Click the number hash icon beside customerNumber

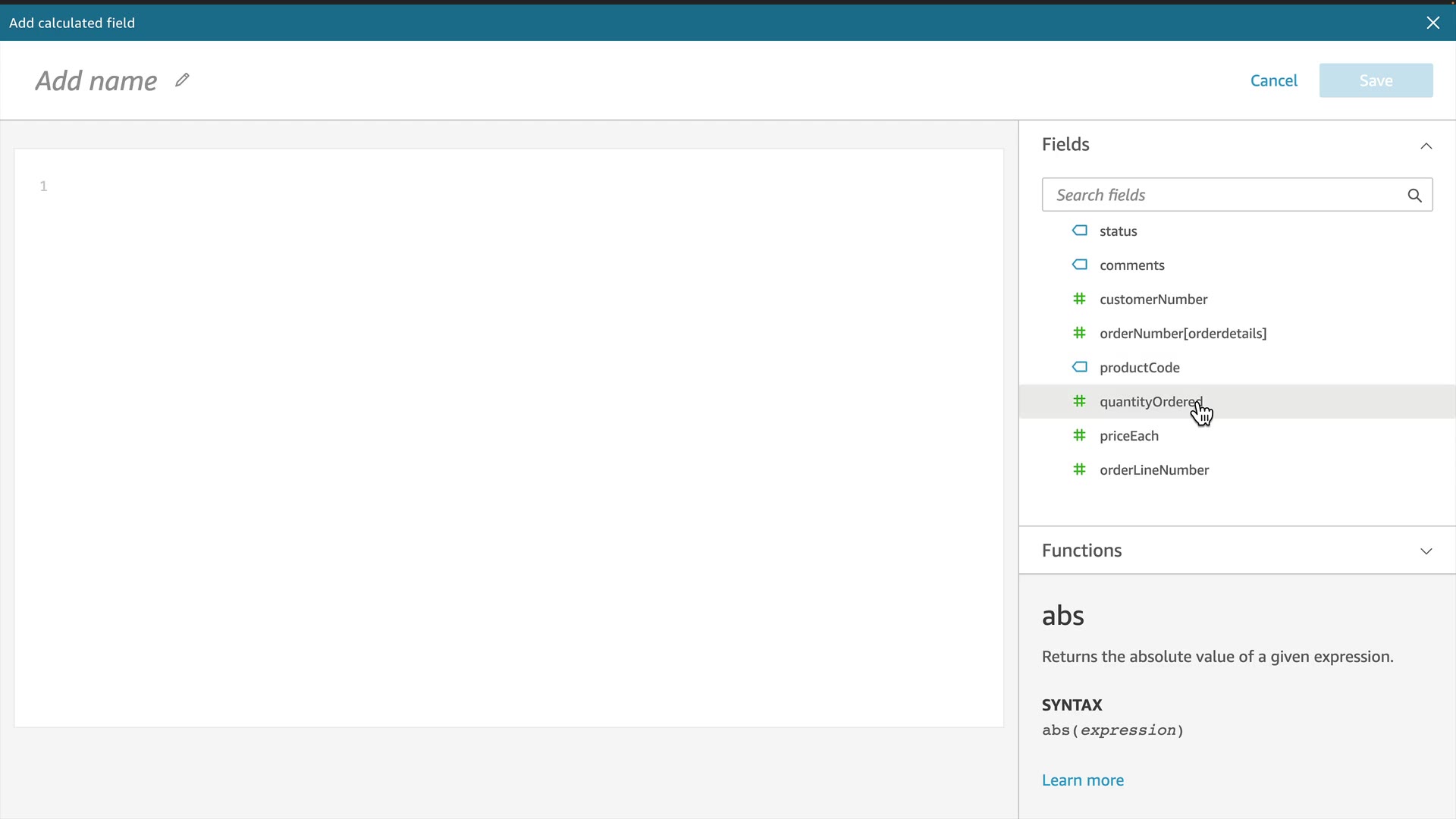1079,299
